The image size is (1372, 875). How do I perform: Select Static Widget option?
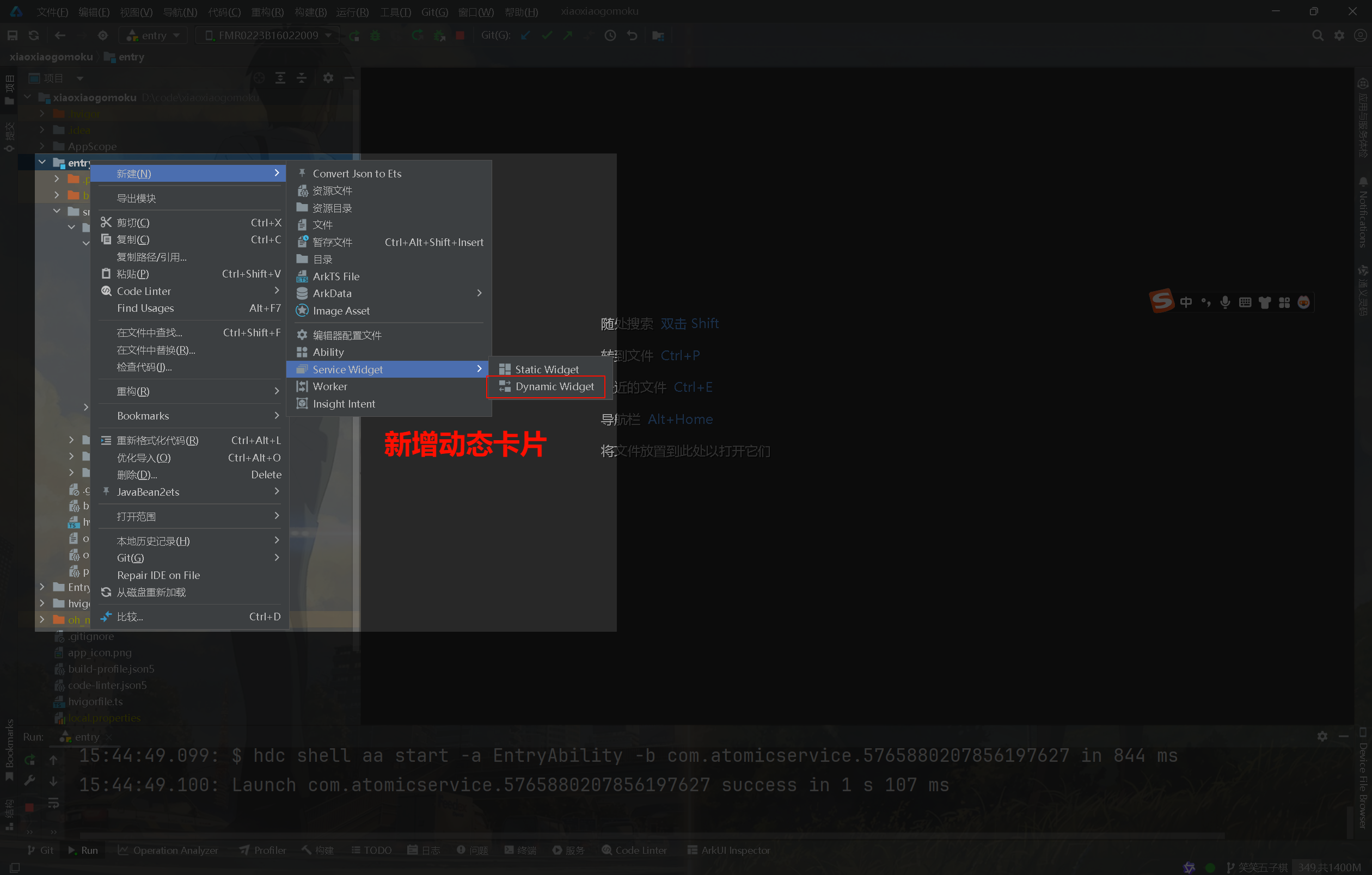tap(547, 369)
